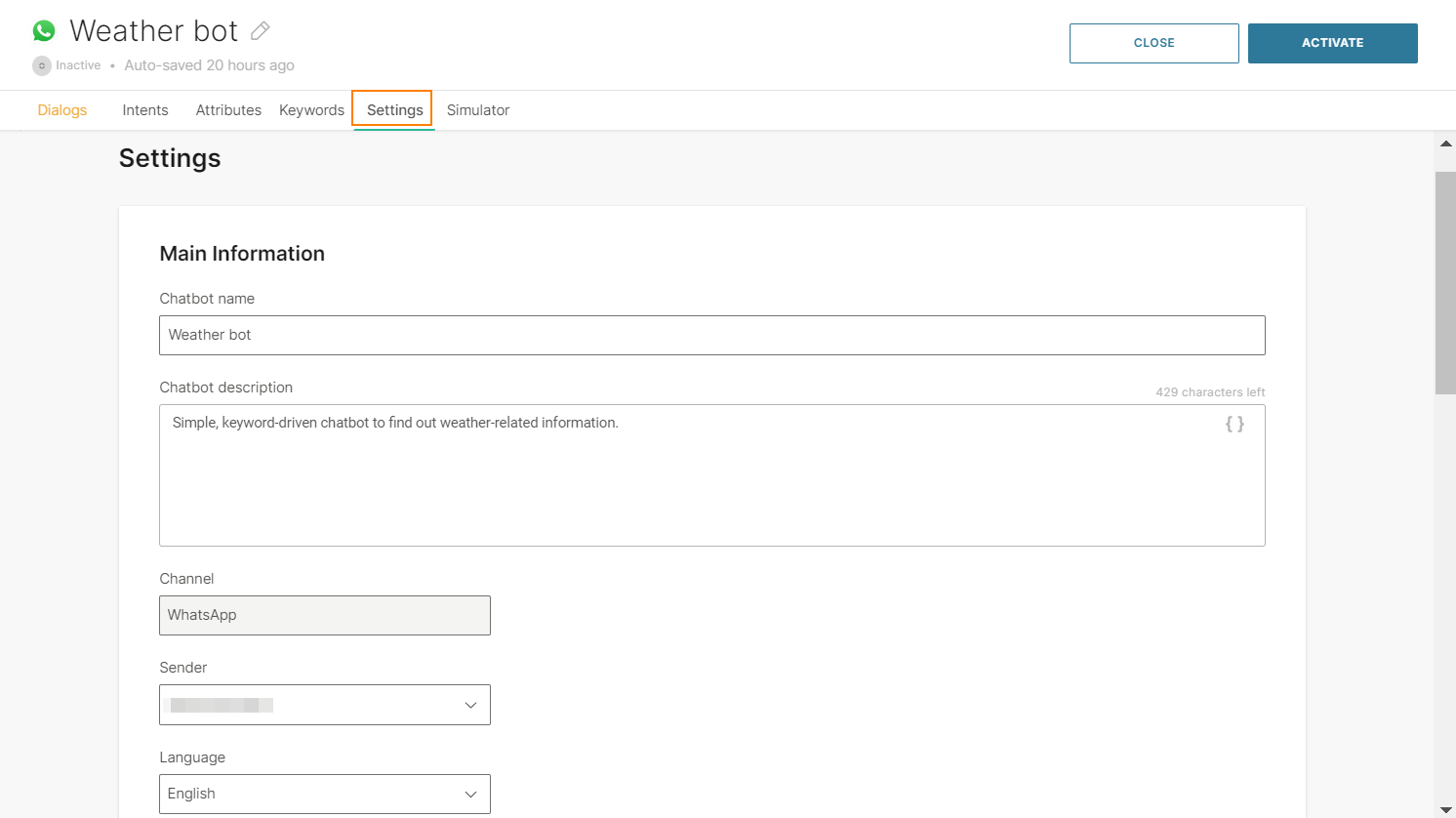Switch to the Dialogs tab

coord(62,110)
